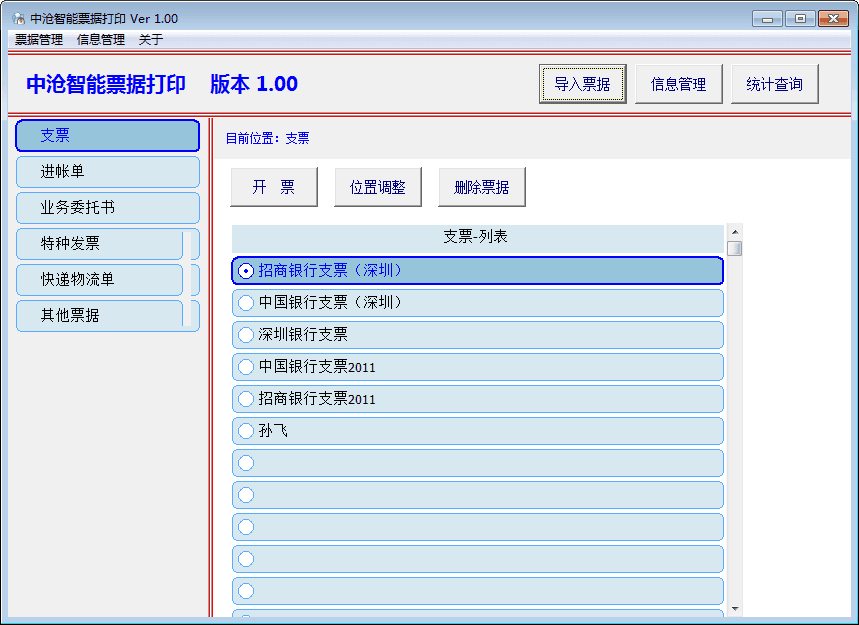Choose 招商银行支票2011 radio option
This screenshot has width=859, height=625.
click(246, 399)
